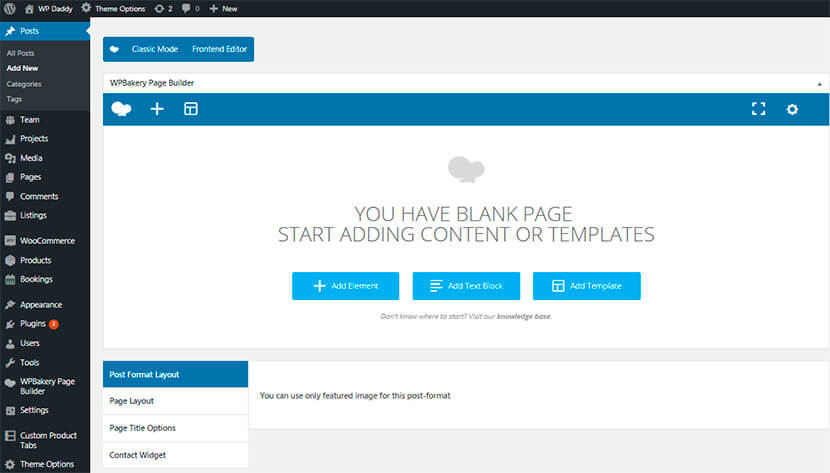
Task: Click the Pages icon in sidebar
Action: coord(10,177)
